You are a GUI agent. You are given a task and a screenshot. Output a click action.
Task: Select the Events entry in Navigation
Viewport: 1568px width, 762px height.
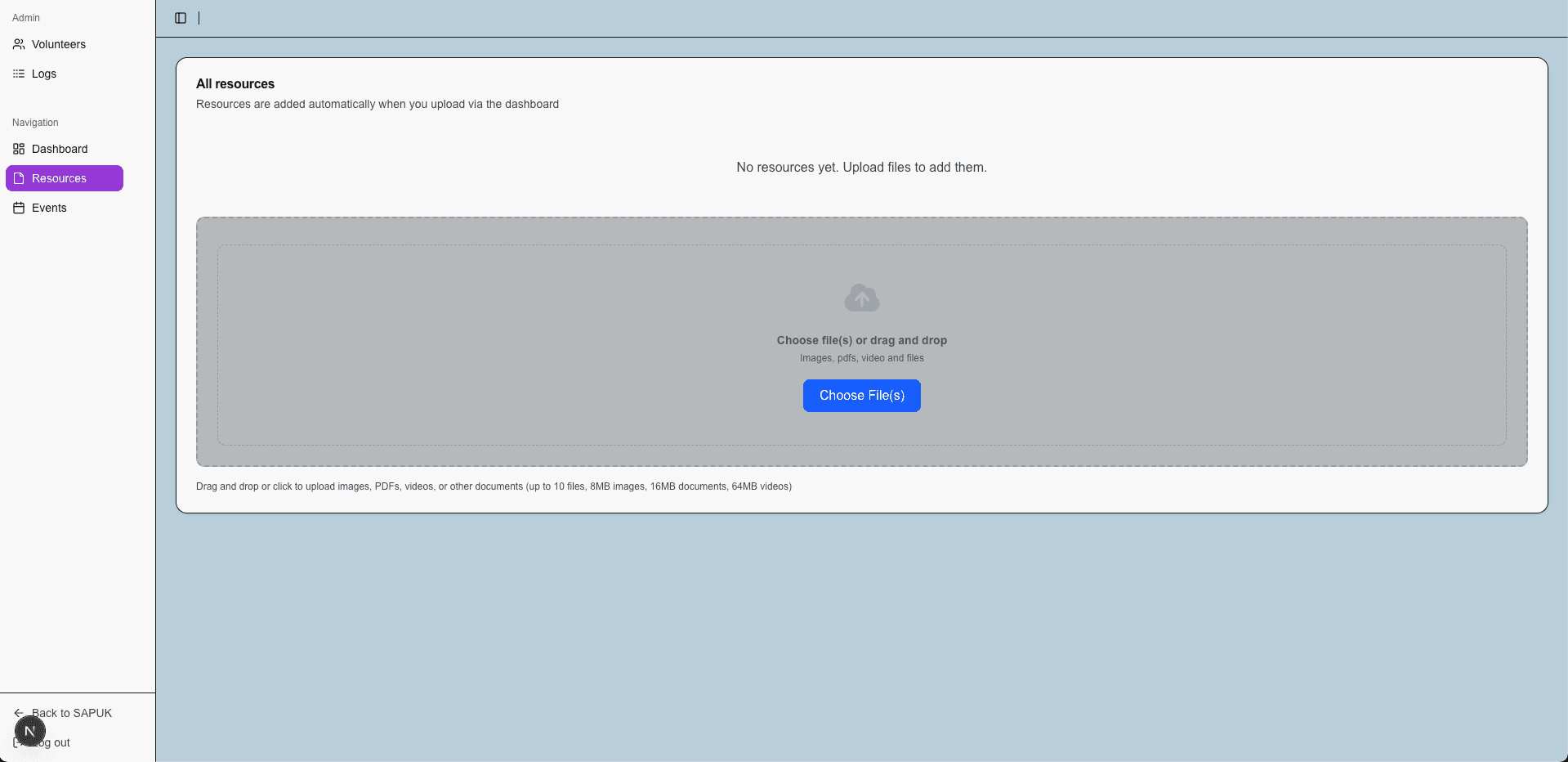[x=49, y=208]
